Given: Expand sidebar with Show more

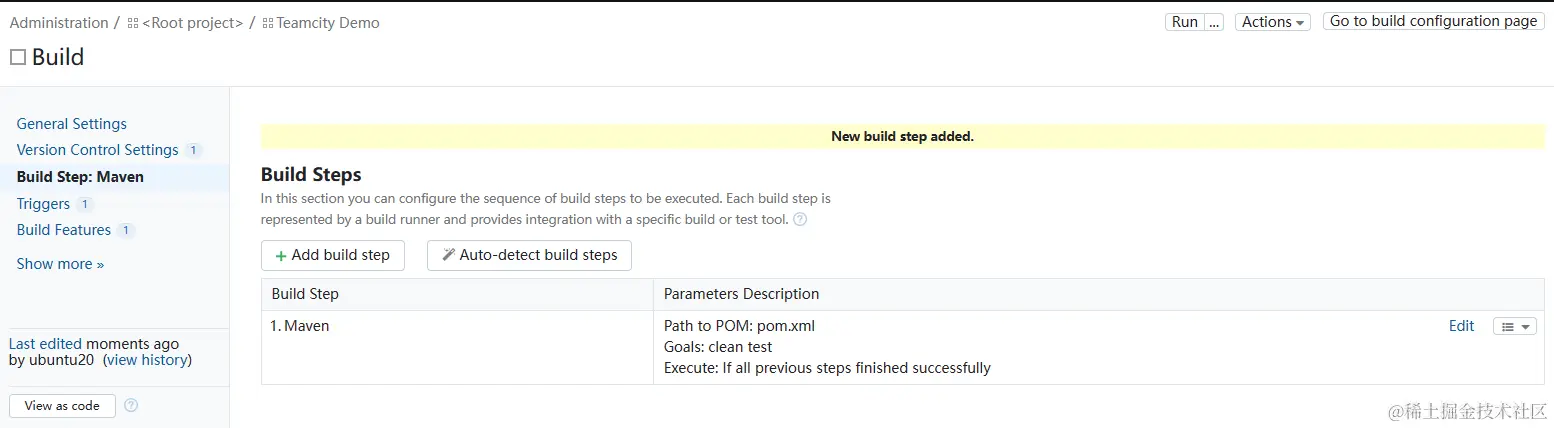Looking at the screenshot, I should pos(60,264).
